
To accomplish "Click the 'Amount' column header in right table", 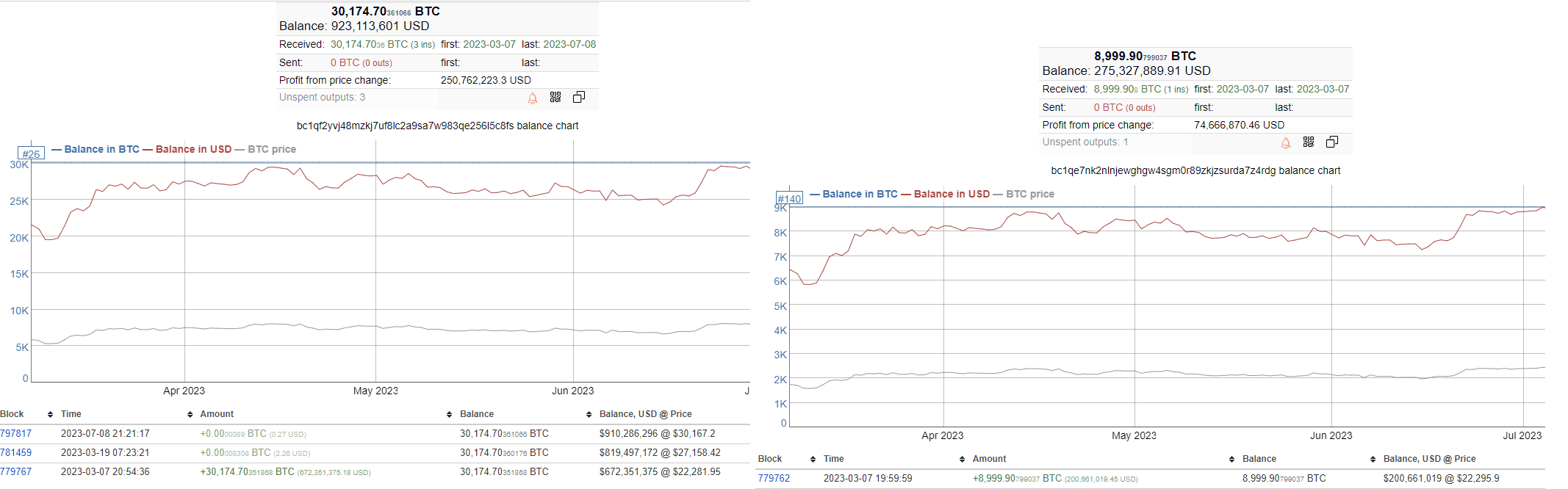I will 989,459.
